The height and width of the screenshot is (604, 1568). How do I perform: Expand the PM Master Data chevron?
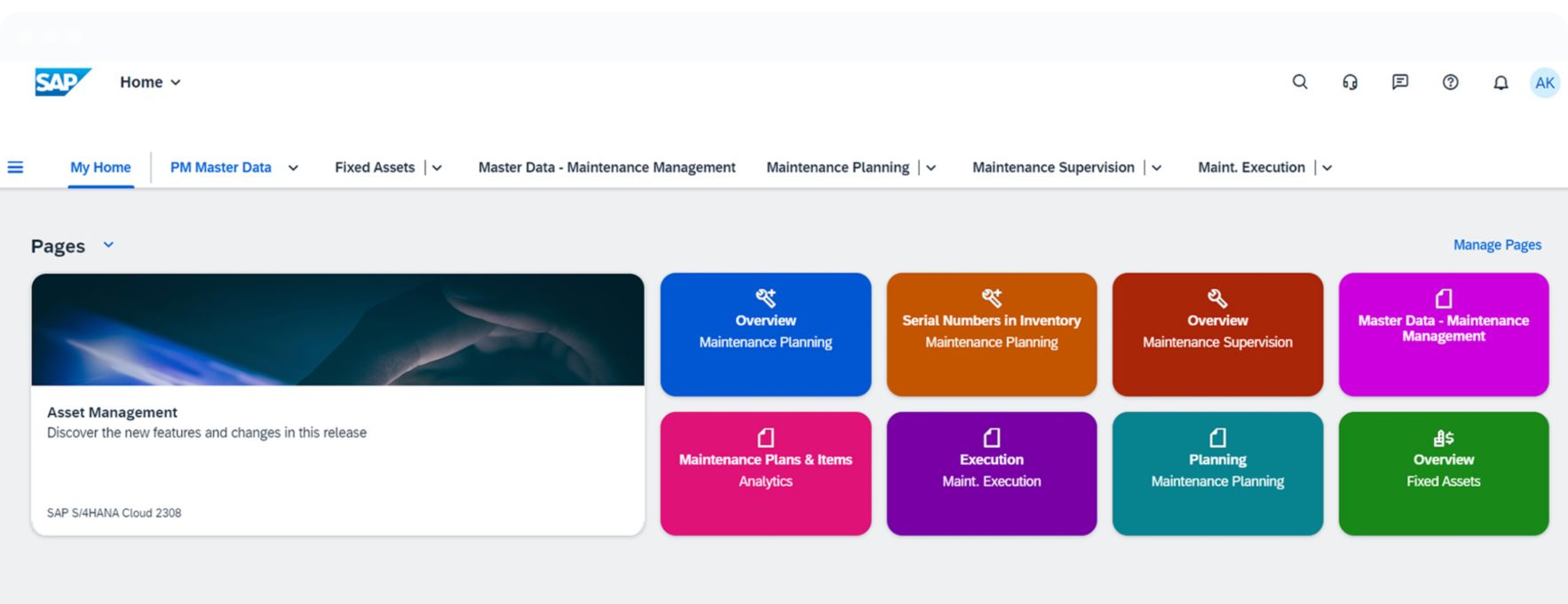click(293, 168)
